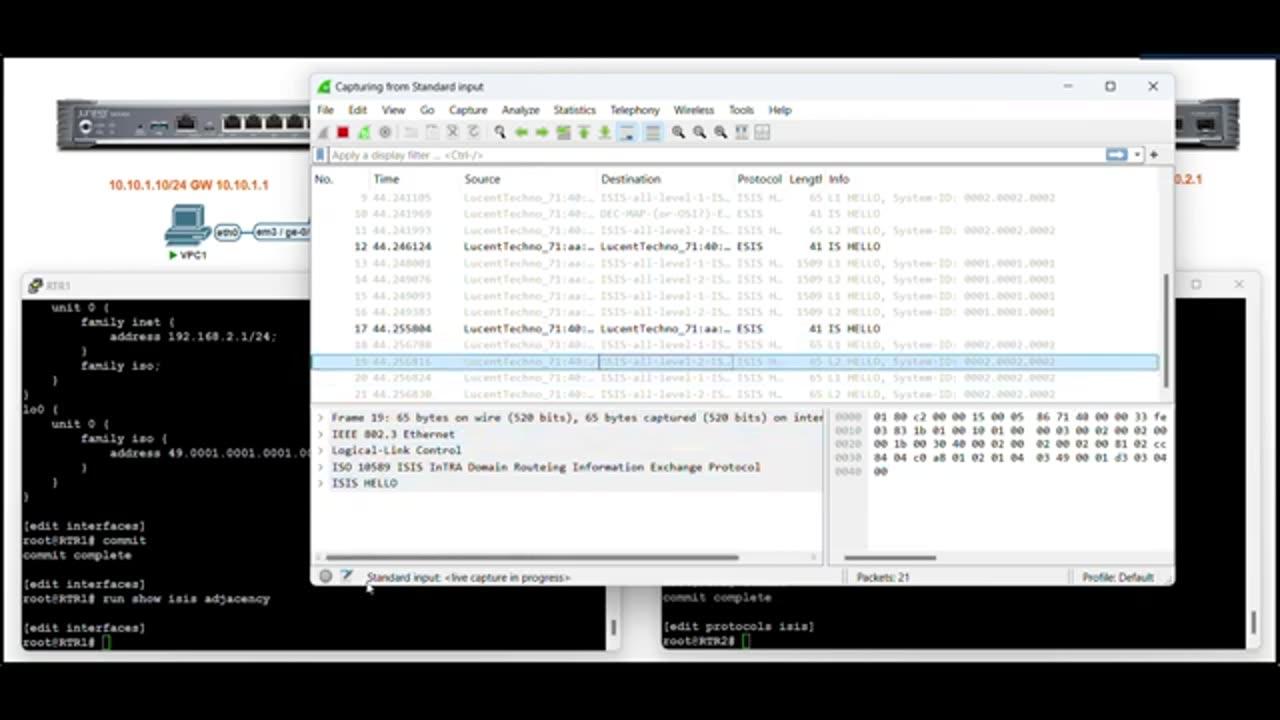This screenshot has height=720, width=1280.
Task: Open the Help menu
Action: (x=780, y=110)
